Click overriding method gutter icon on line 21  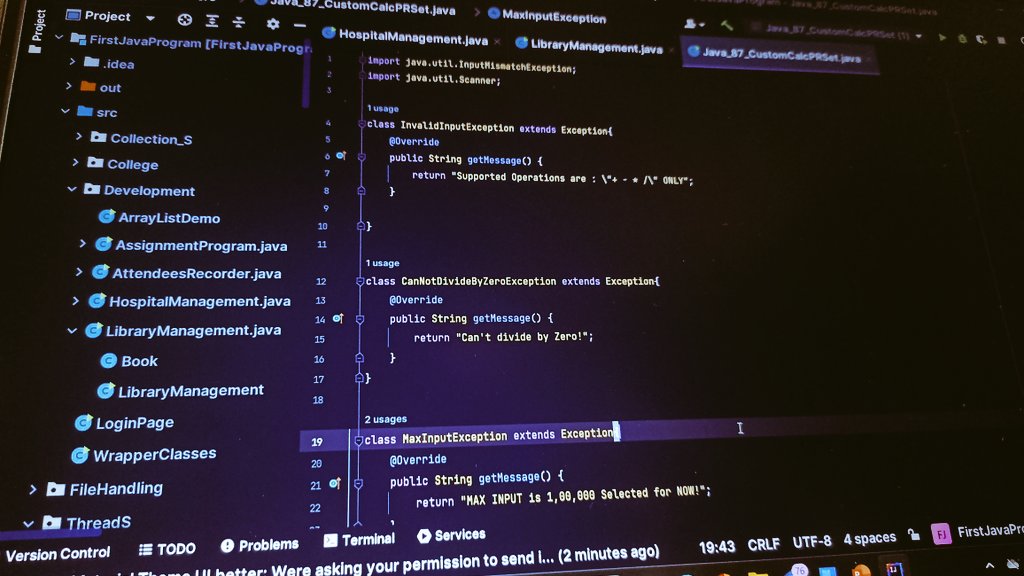point(335,483)
